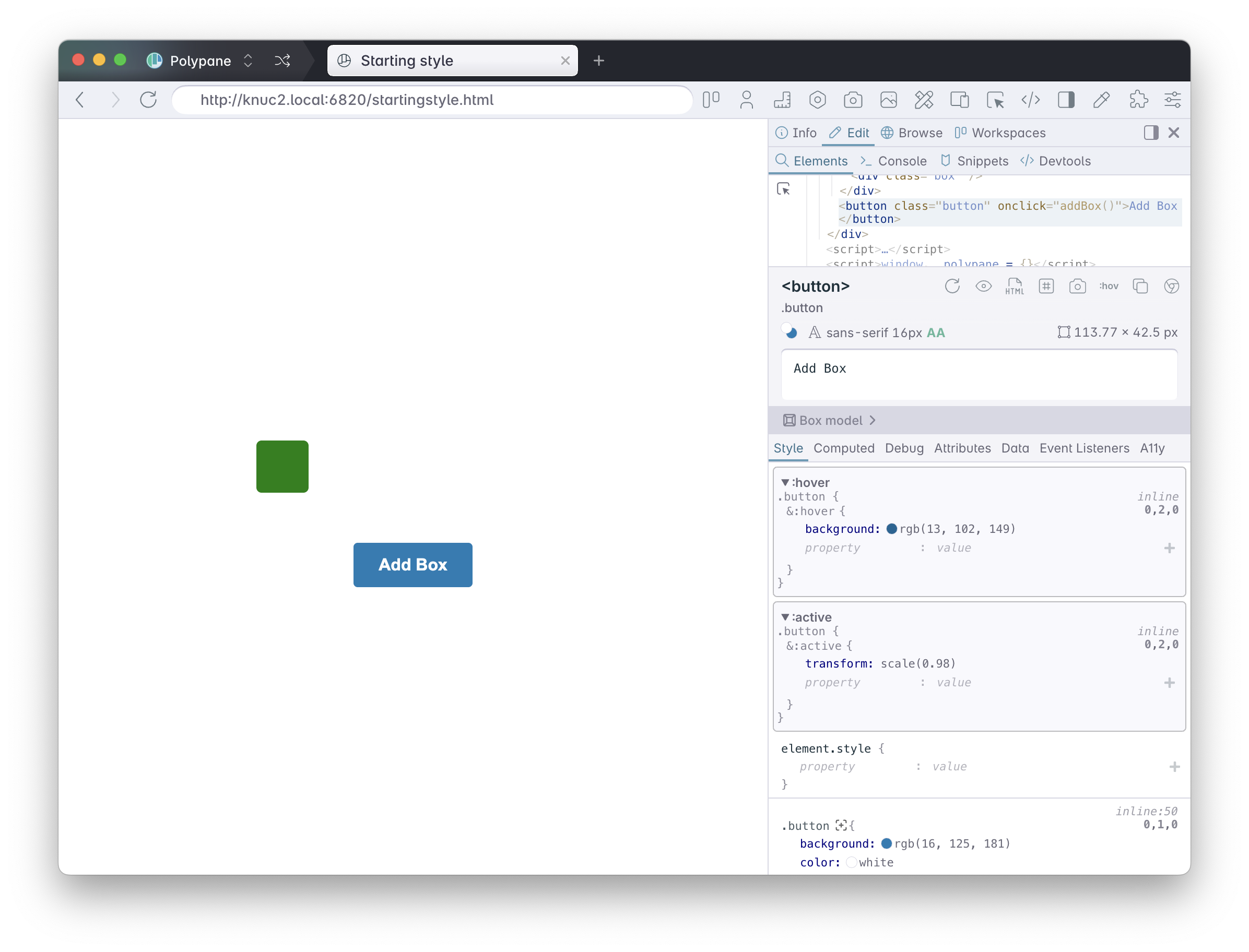Switch to the Computed tab
1249x952 pixels.
(x=844, y=448)
